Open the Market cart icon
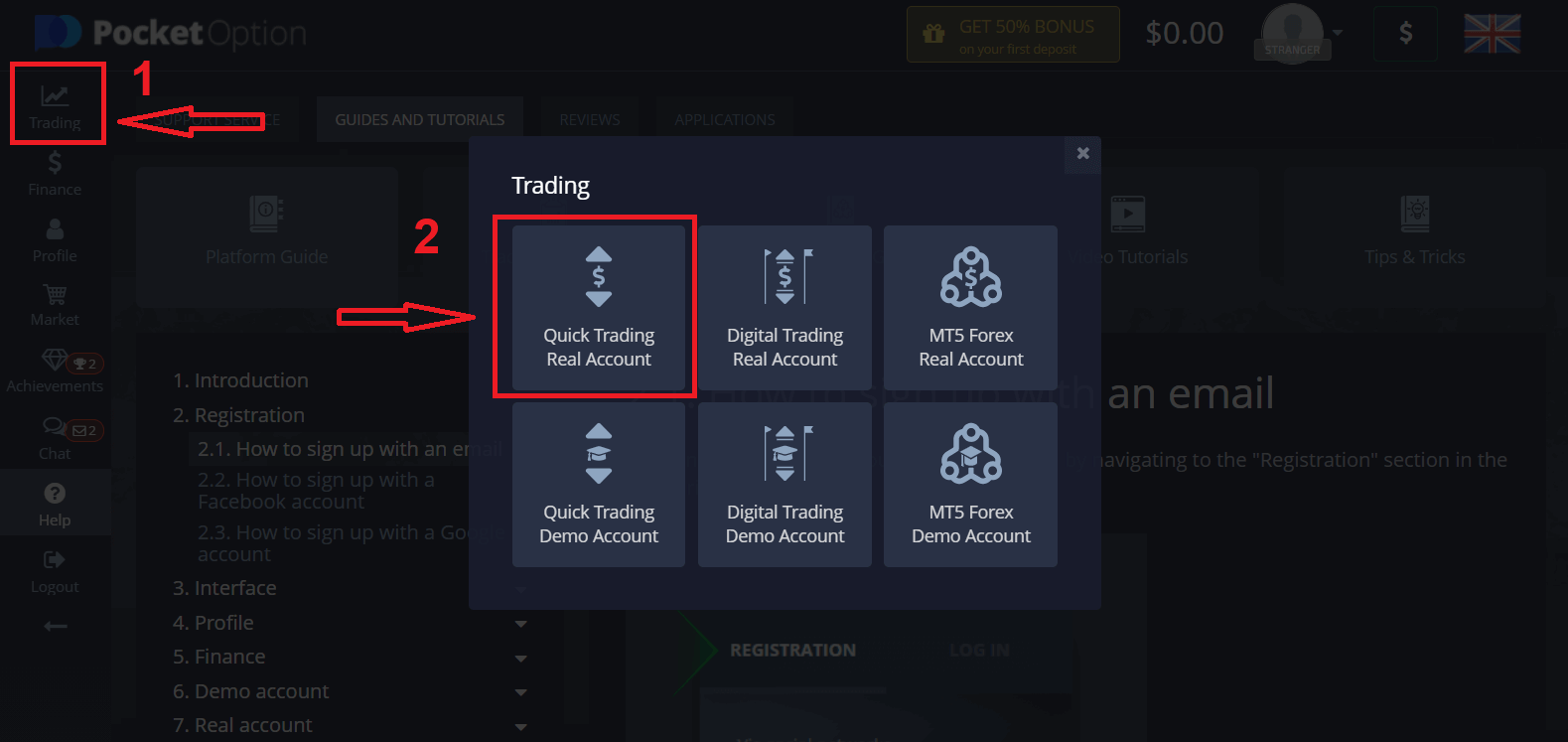The image size is (1568, 742). click(55, 294)
